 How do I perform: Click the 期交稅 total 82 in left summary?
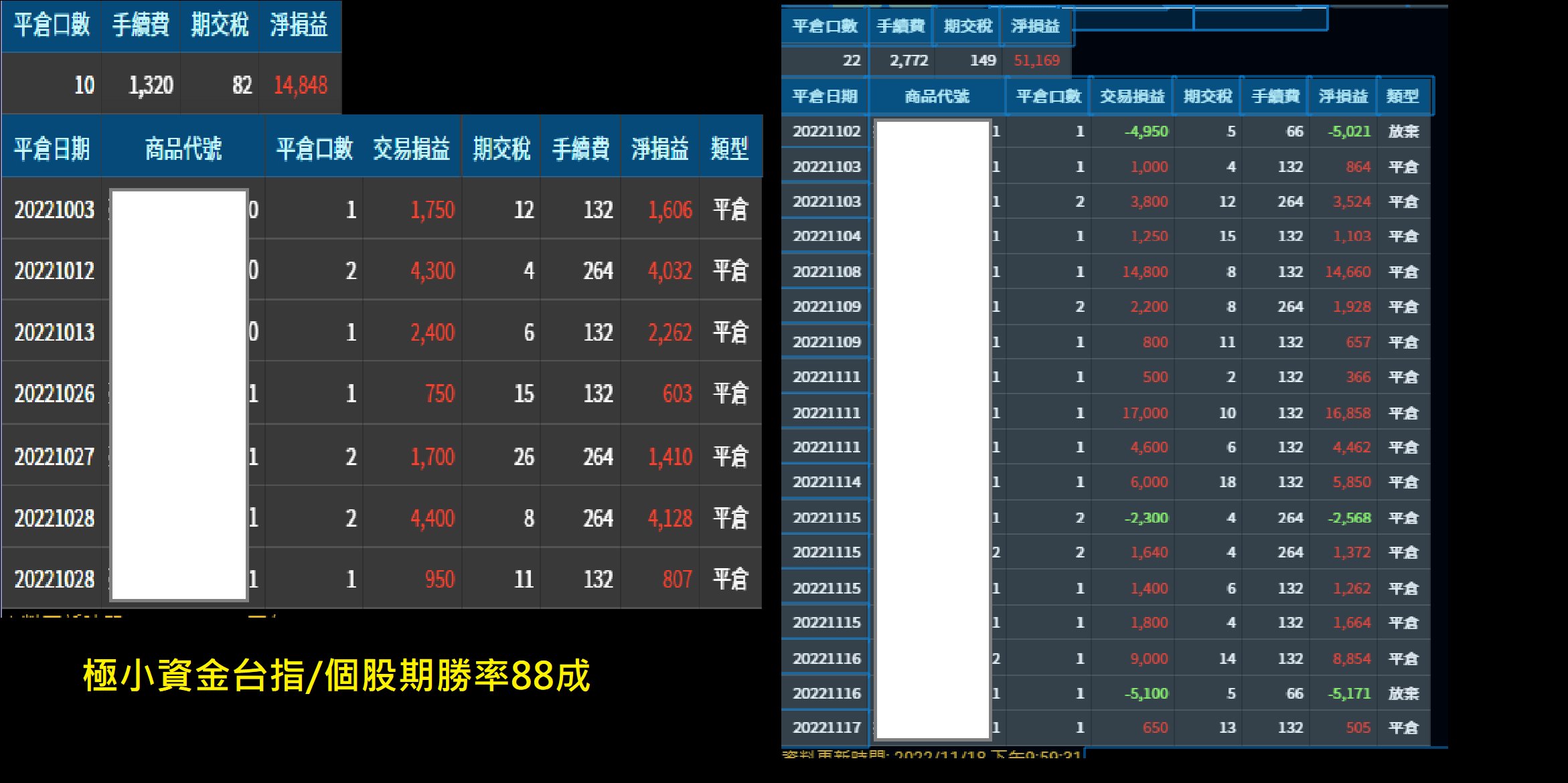242,85
